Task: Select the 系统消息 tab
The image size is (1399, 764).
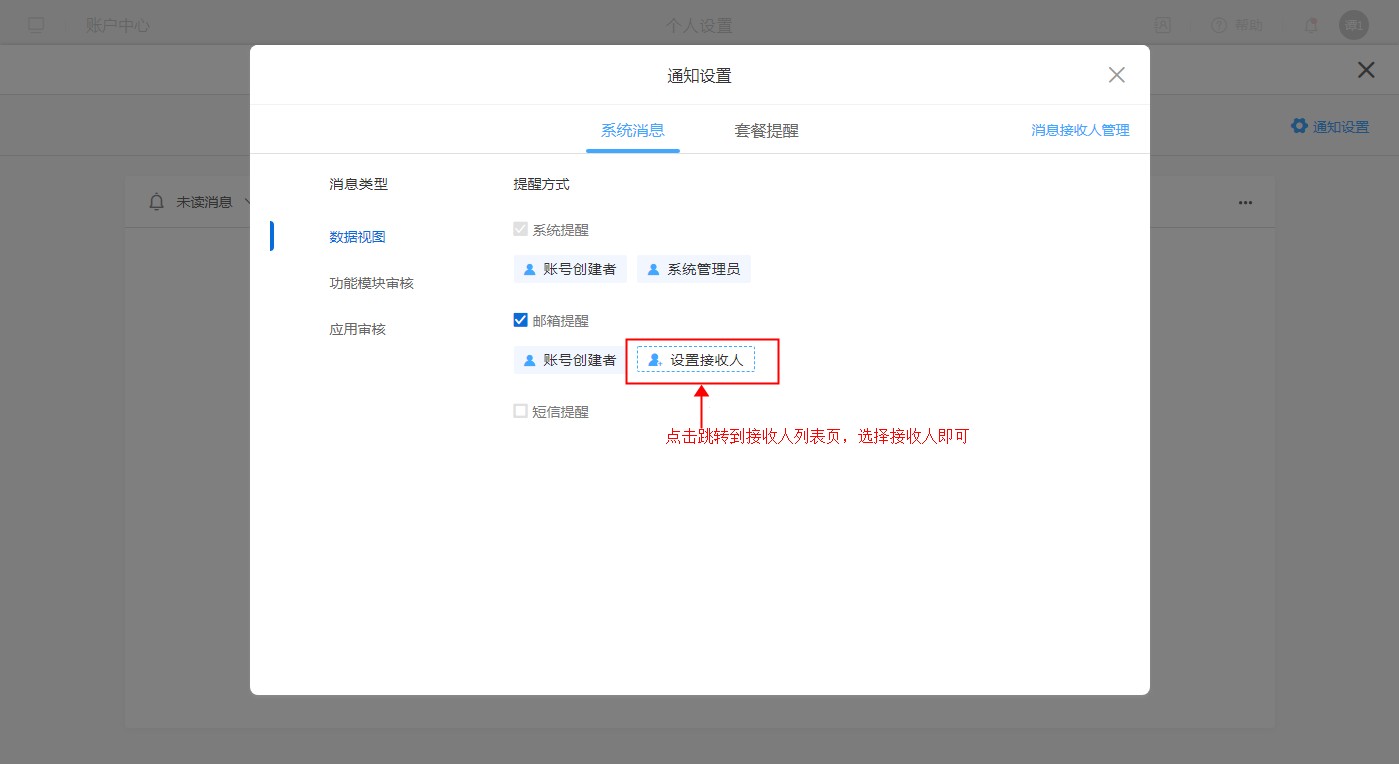Action: coord(632,131)
